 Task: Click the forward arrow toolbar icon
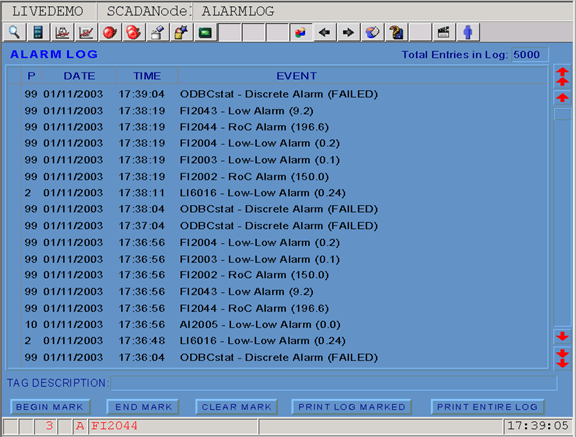pos(348,32)
